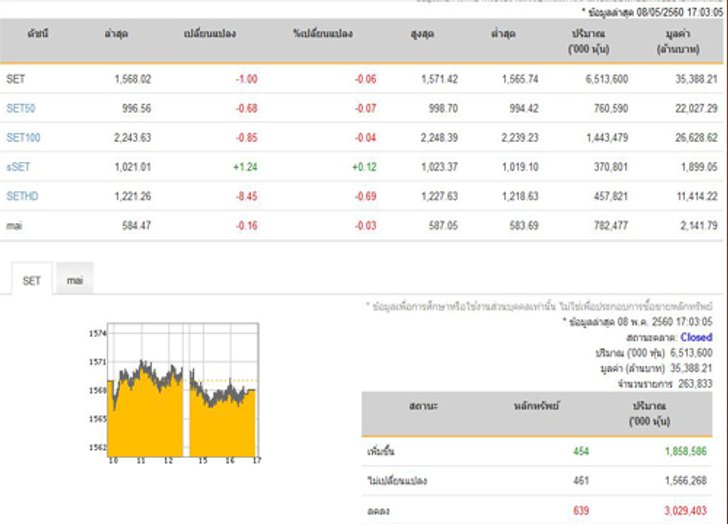Viewport: 728px width, 524px height.
Task: Click SETHD change value -8.45
Action: click(247, 196)
